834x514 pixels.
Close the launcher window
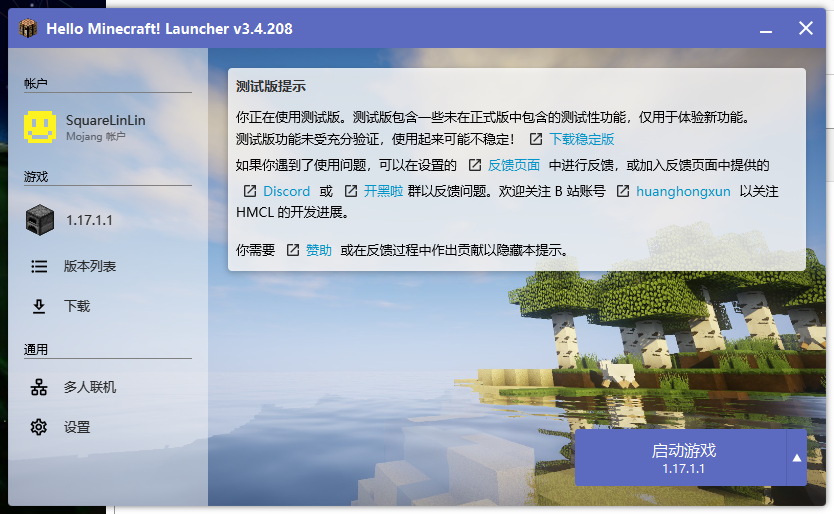[806, 28]
